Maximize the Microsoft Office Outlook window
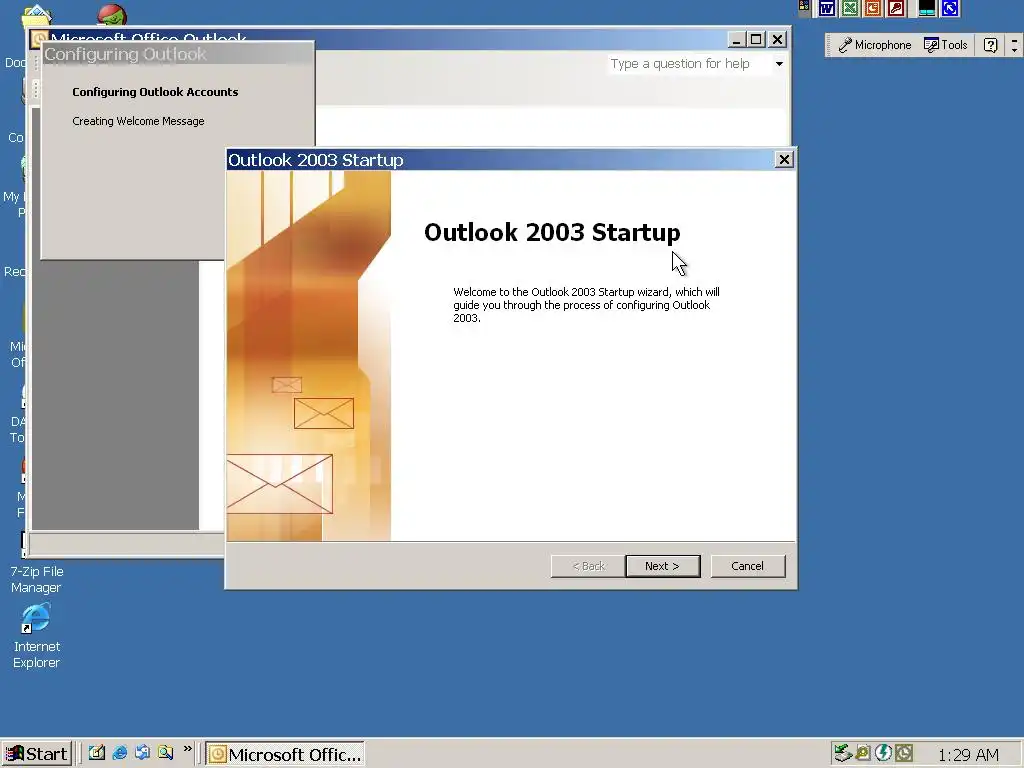 click(756, 40)
